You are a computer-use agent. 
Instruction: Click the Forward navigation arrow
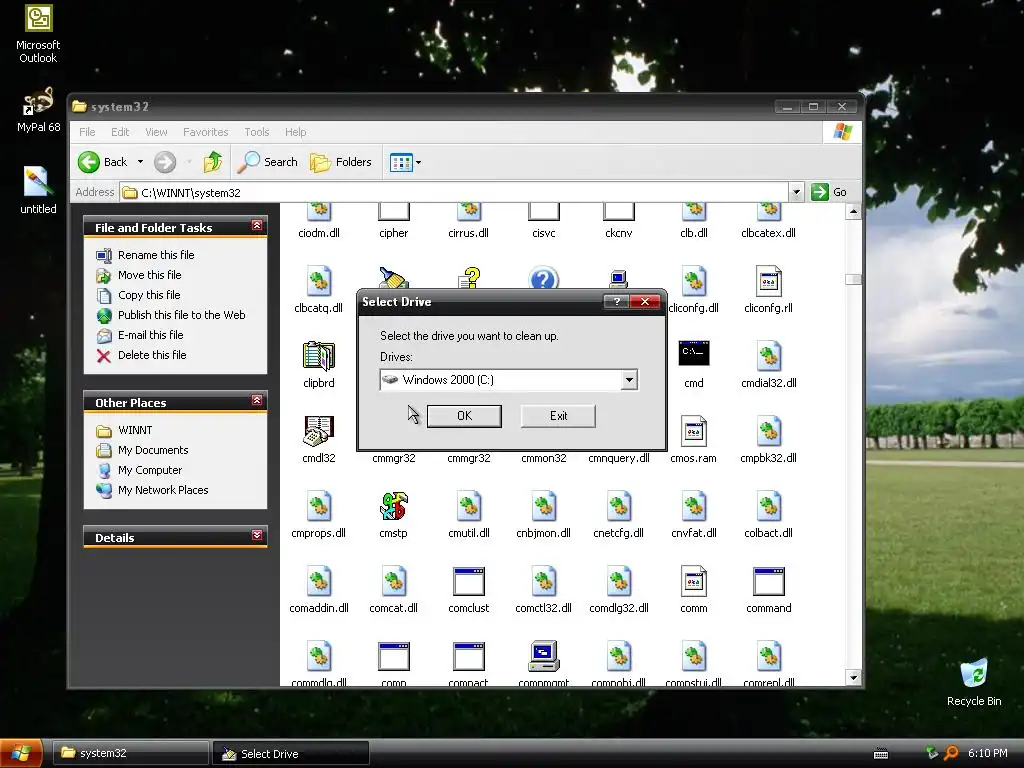coord(165,162)
